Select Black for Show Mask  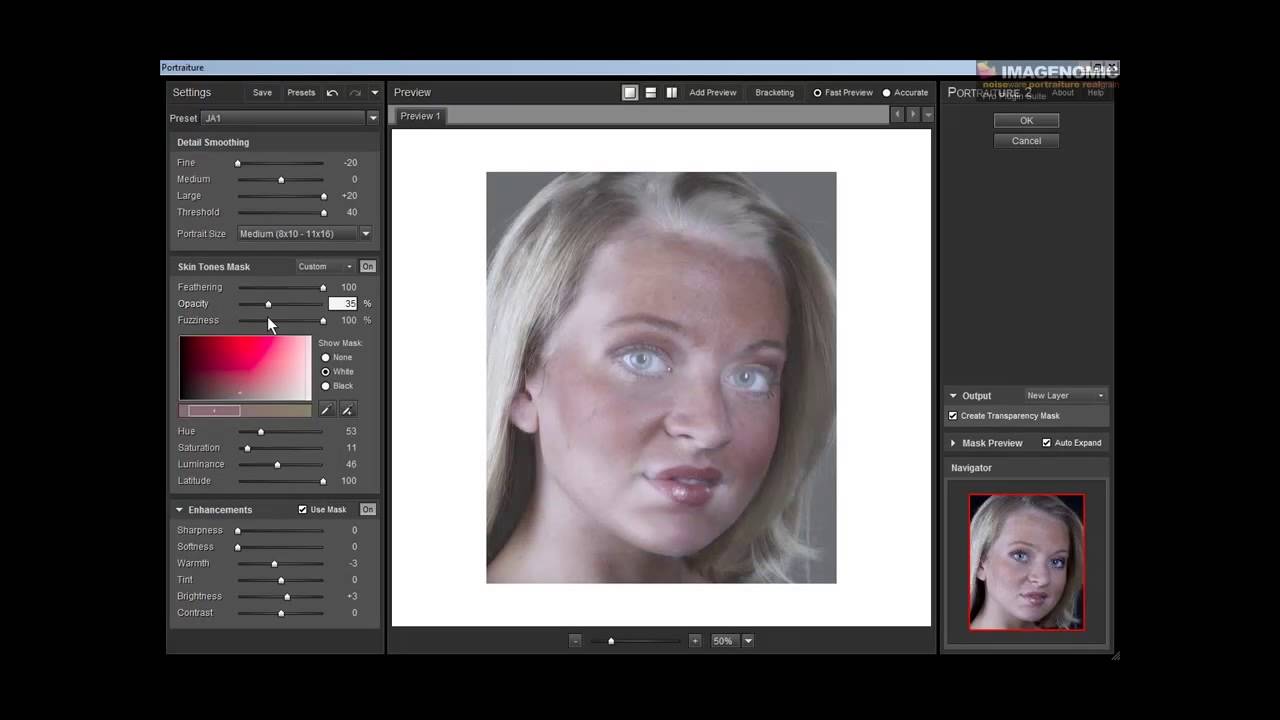[325, 386]
